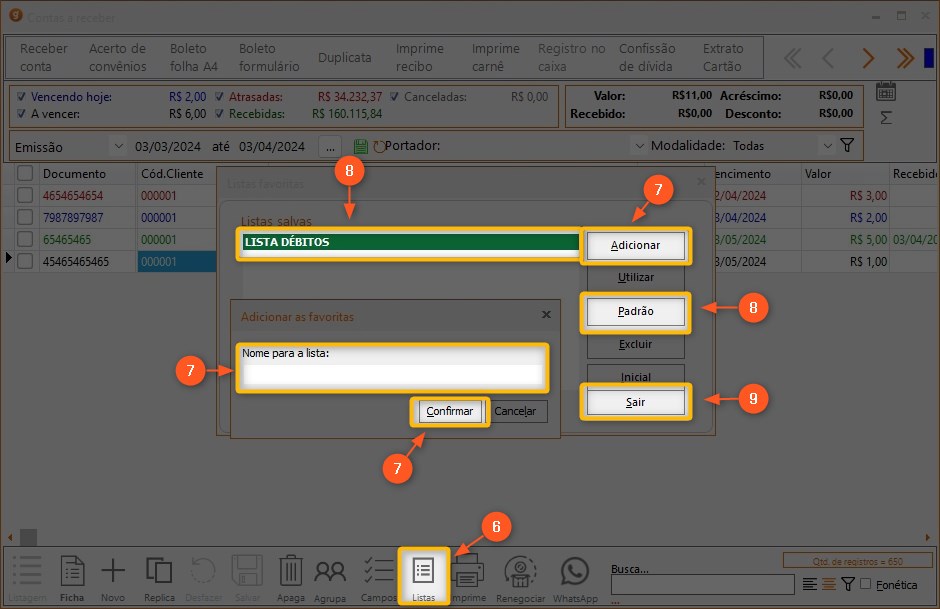This screenshot has height=609, width=940.
Task: Click the WhatsApp icon in bottom toolbar
Action: coord(575,574)
